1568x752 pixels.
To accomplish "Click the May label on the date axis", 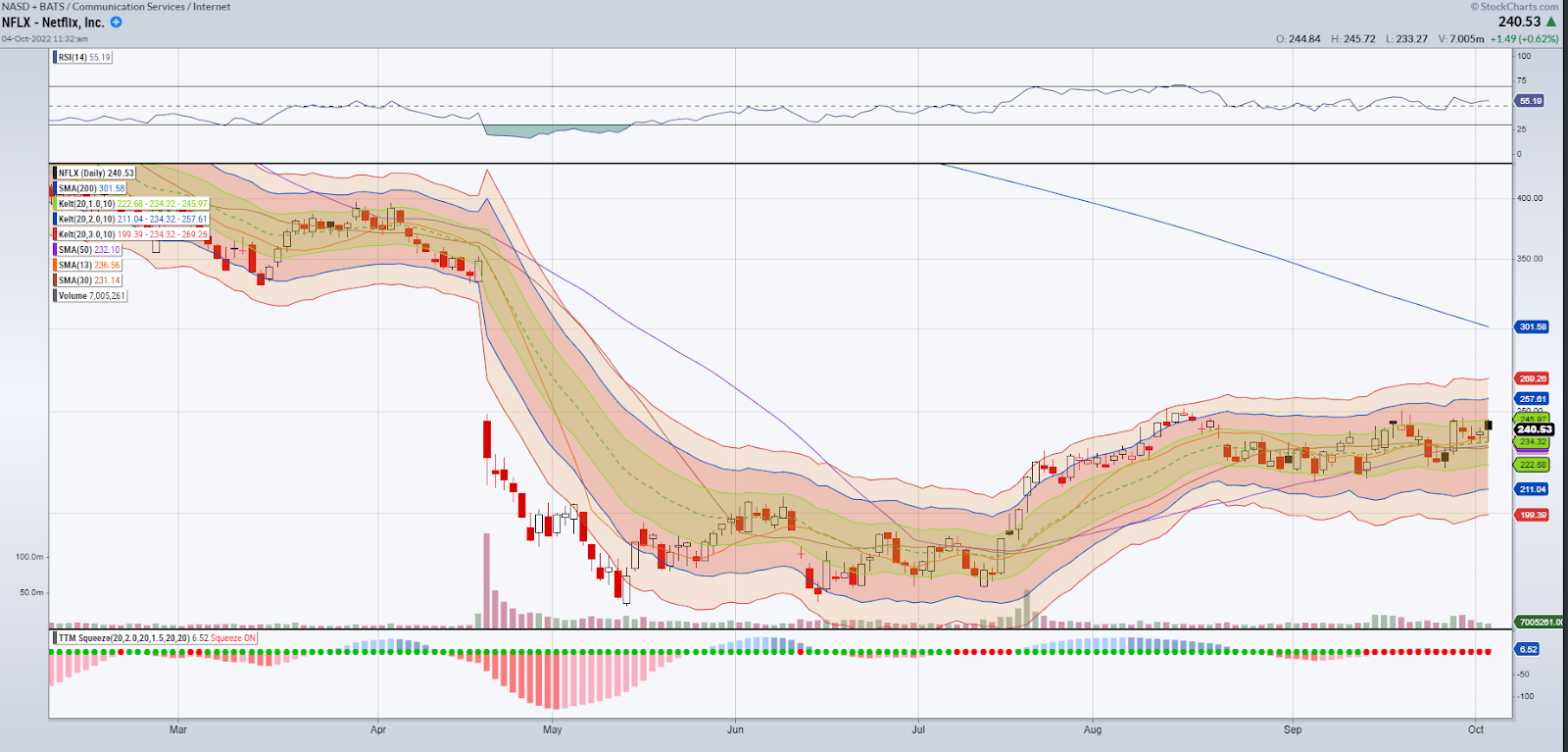I will tap(553, 729).
